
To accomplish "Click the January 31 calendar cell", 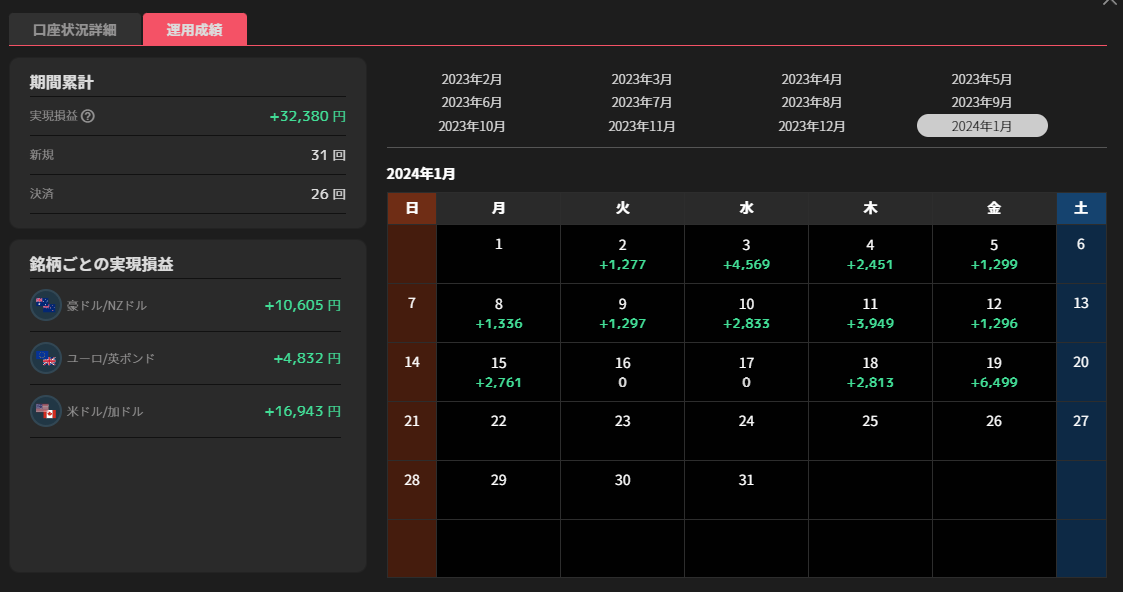I will tap(746, 490).
